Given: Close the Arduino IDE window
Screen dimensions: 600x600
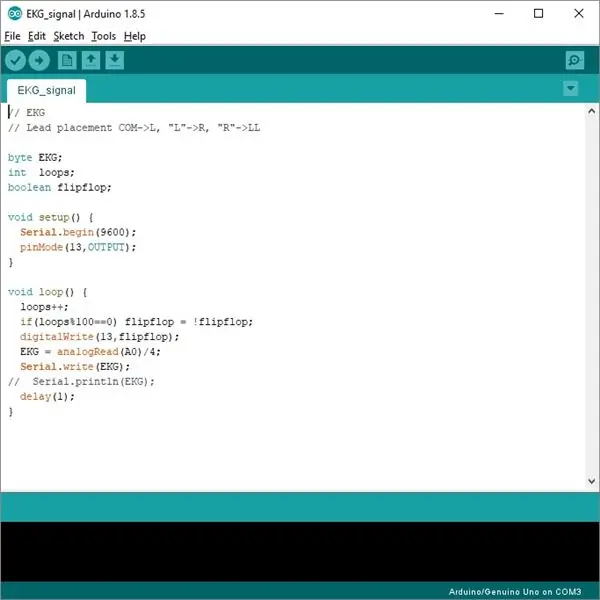Looking at the screenshot, I should click(579, 14).
